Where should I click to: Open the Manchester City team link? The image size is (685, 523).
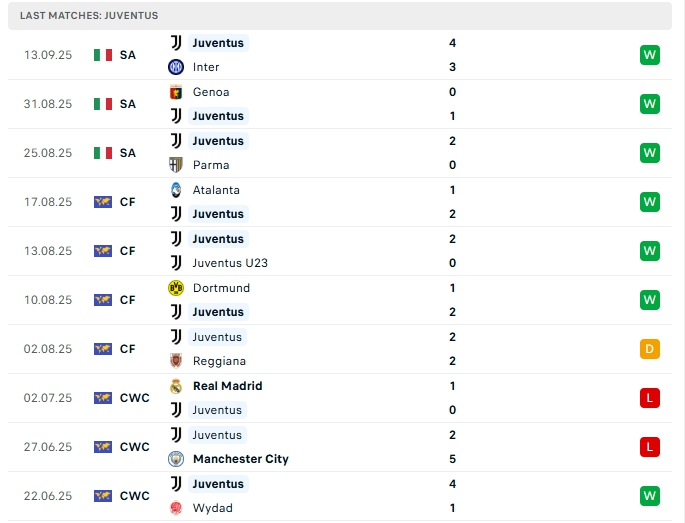[x=240, y=459]
